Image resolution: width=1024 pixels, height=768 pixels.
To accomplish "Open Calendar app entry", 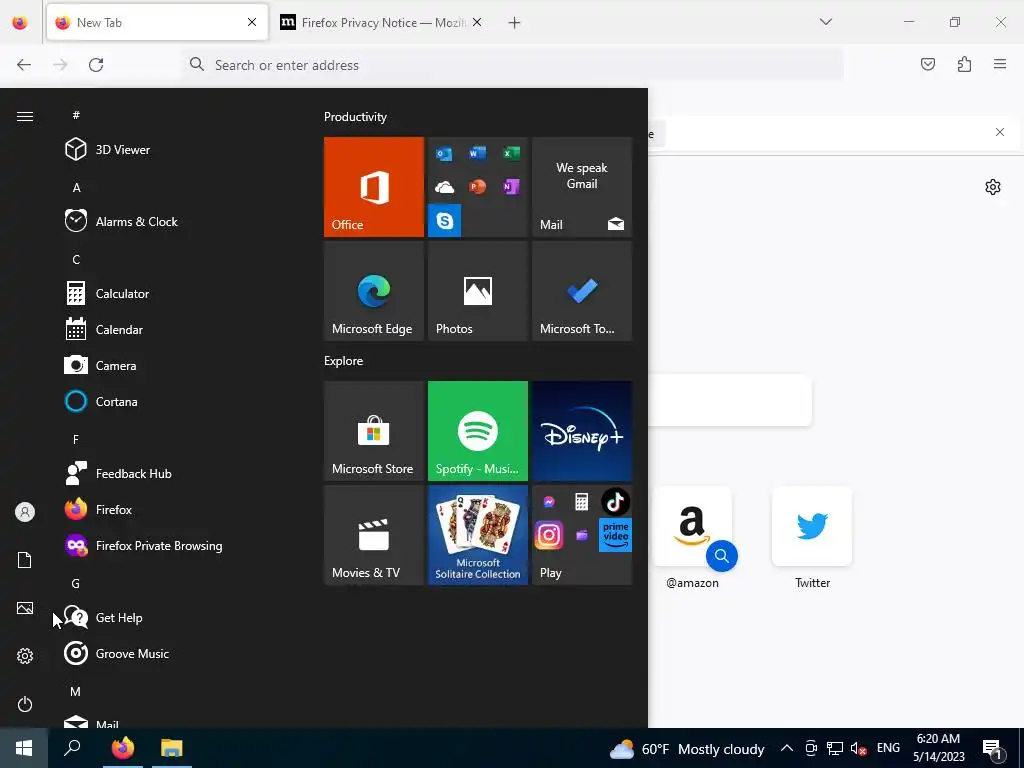I will coord(176,329).
